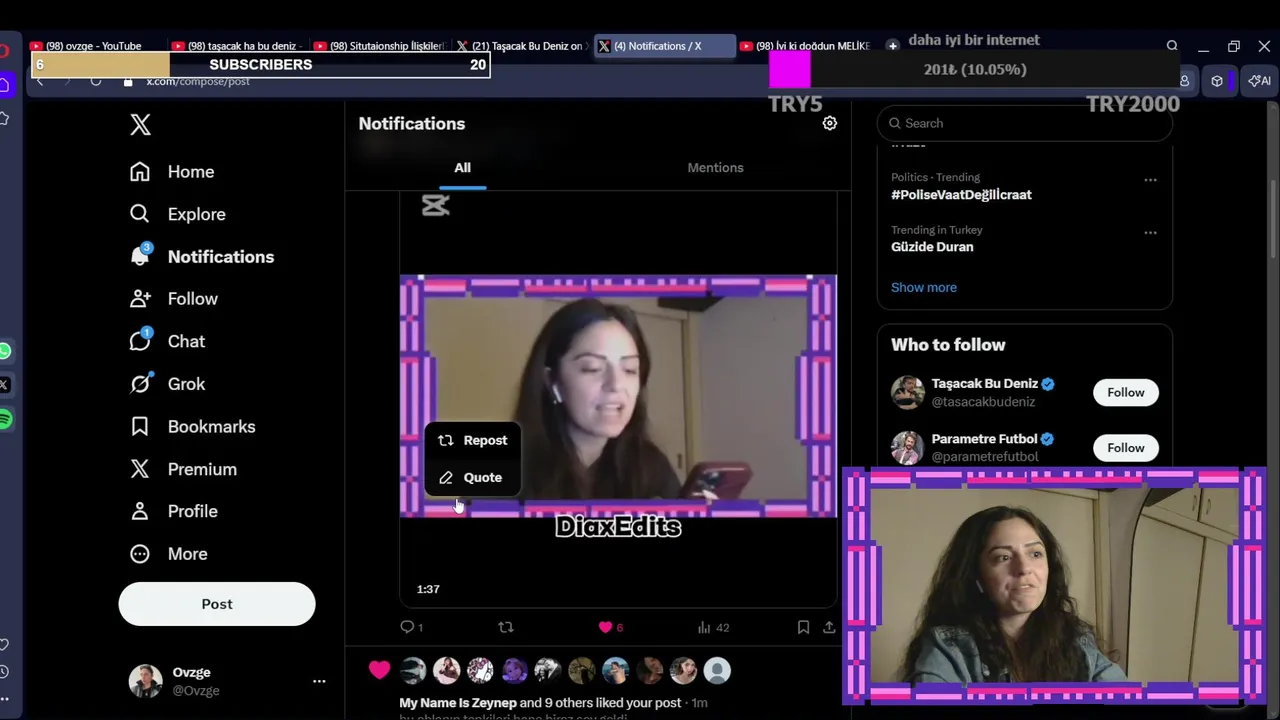Click the browser address bar URL

[x=198, y=81]
